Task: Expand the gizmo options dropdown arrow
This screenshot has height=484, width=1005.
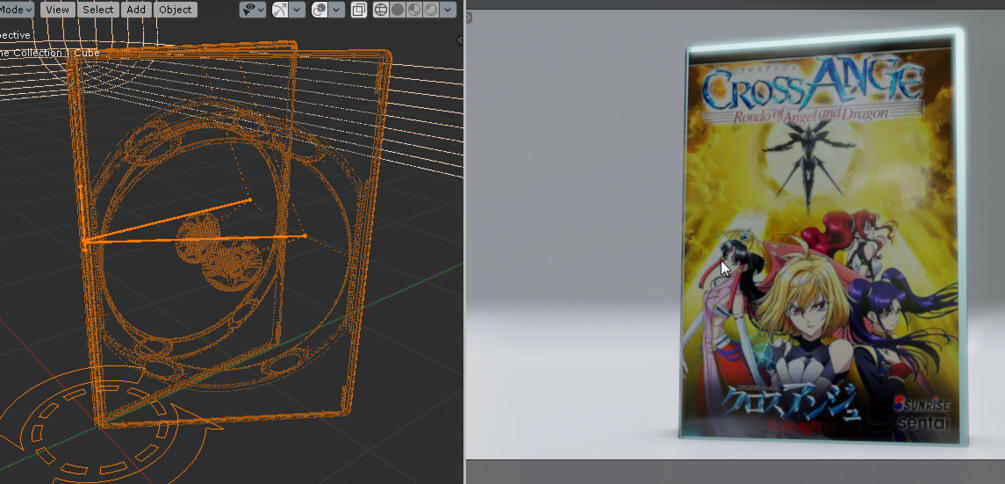Action: click(297, 10)
